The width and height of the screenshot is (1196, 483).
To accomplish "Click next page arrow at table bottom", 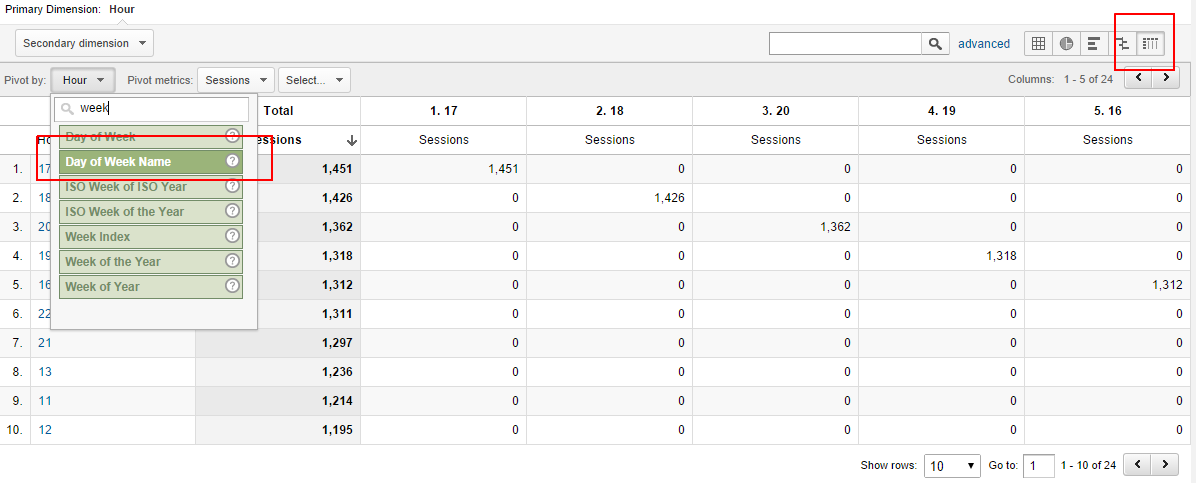I will pyautogui.click(x=1164, y=465).
